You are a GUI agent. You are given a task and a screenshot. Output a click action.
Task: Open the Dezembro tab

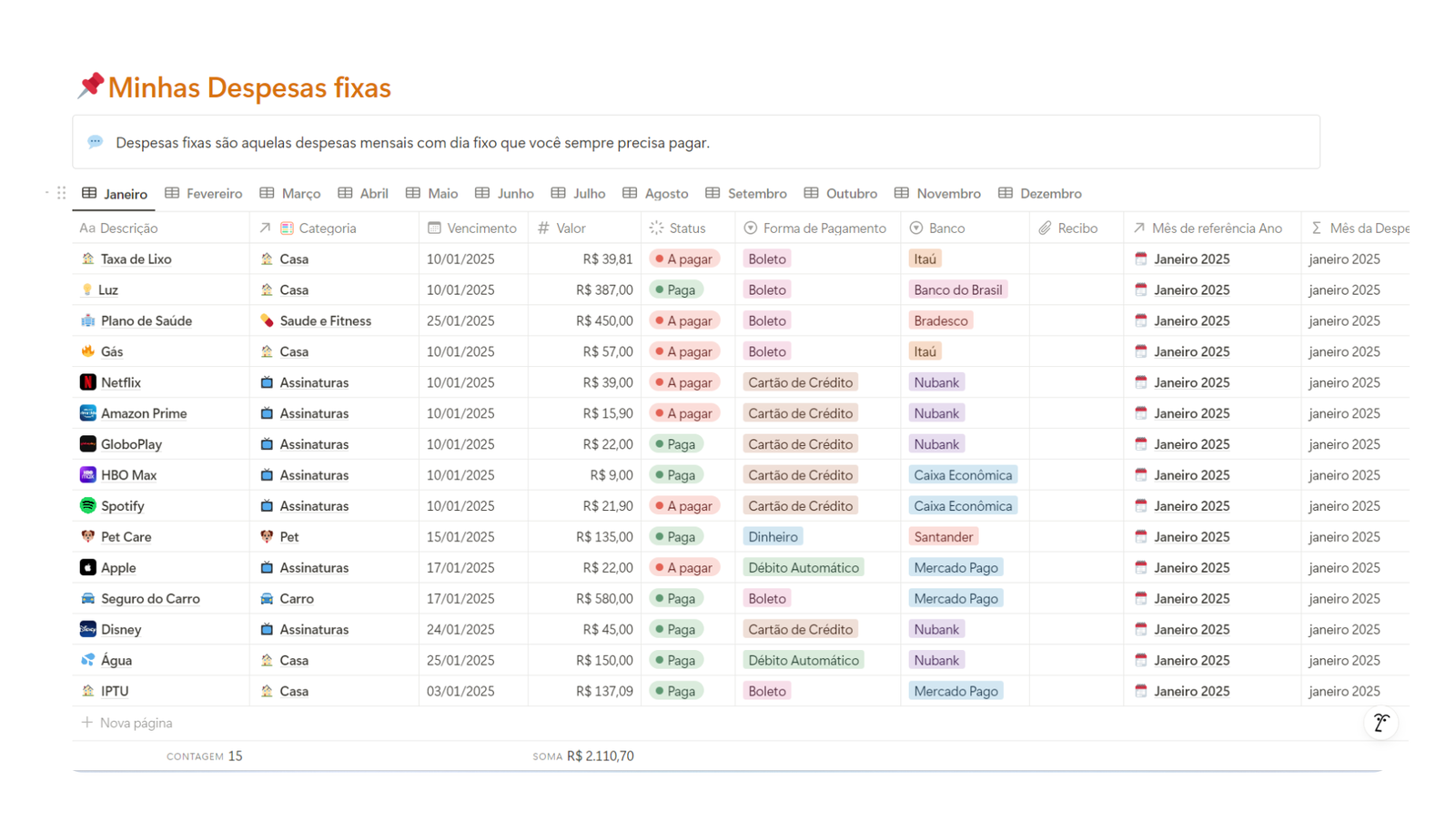click(1040, 194)
